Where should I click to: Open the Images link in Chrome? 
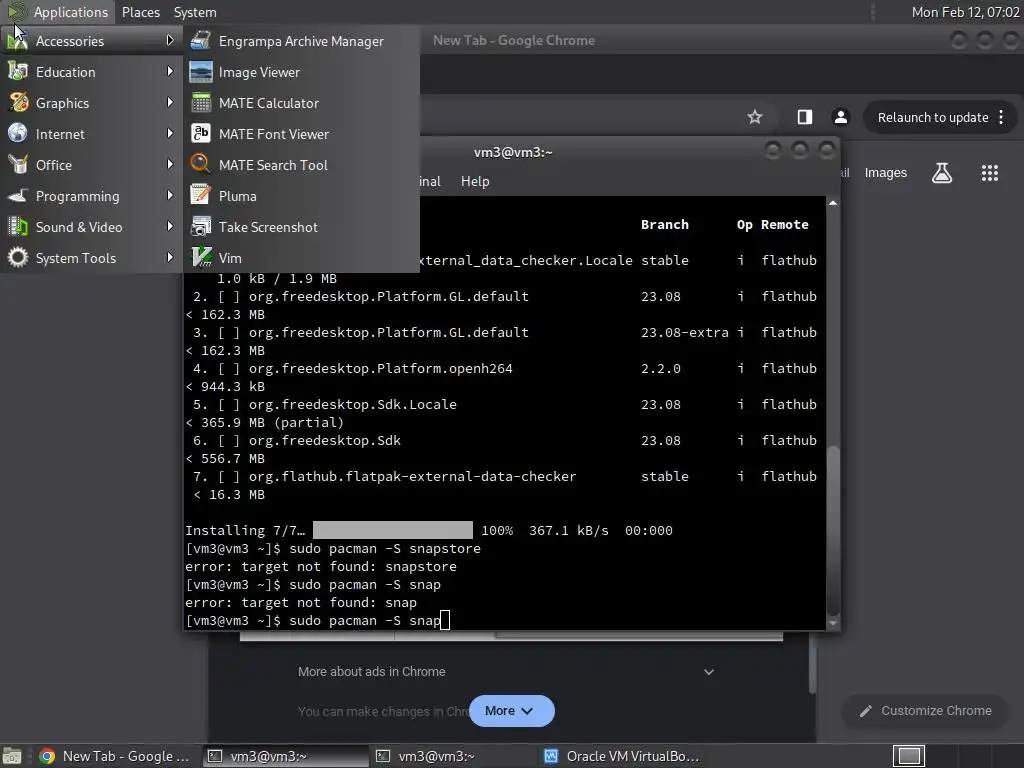click(x=886, y=172)
